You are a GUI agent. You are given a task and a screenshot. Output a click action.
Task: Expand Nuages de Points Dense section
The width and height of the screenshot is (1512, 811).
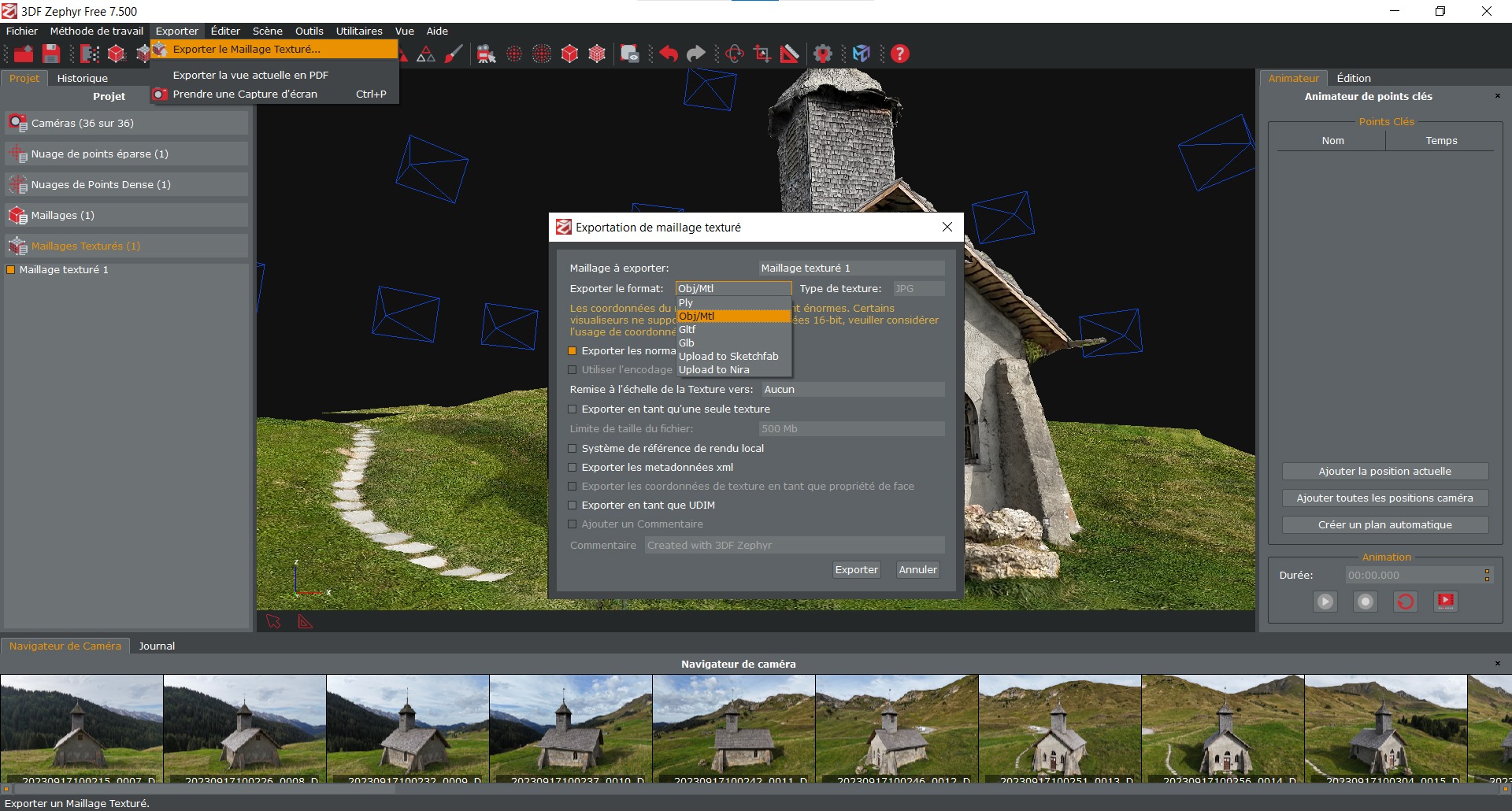click(x=126, y=185)
